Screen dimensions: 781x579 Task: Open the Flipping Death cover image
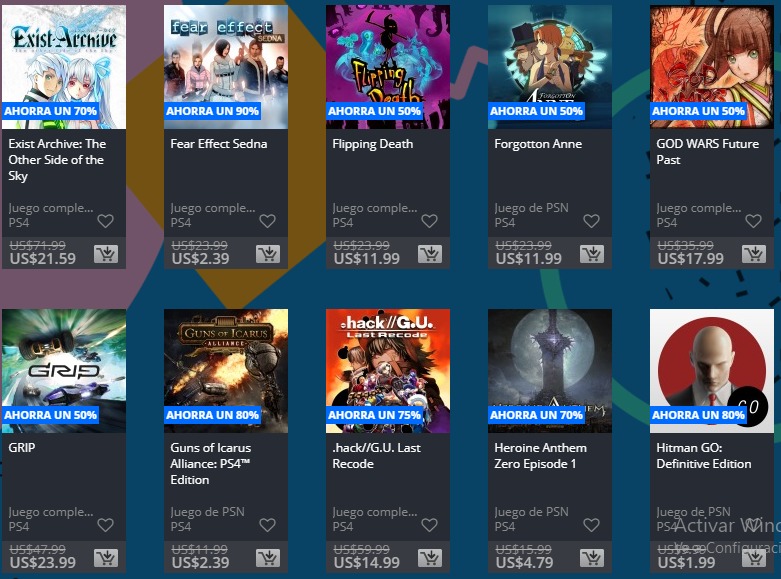pos(388,67)
